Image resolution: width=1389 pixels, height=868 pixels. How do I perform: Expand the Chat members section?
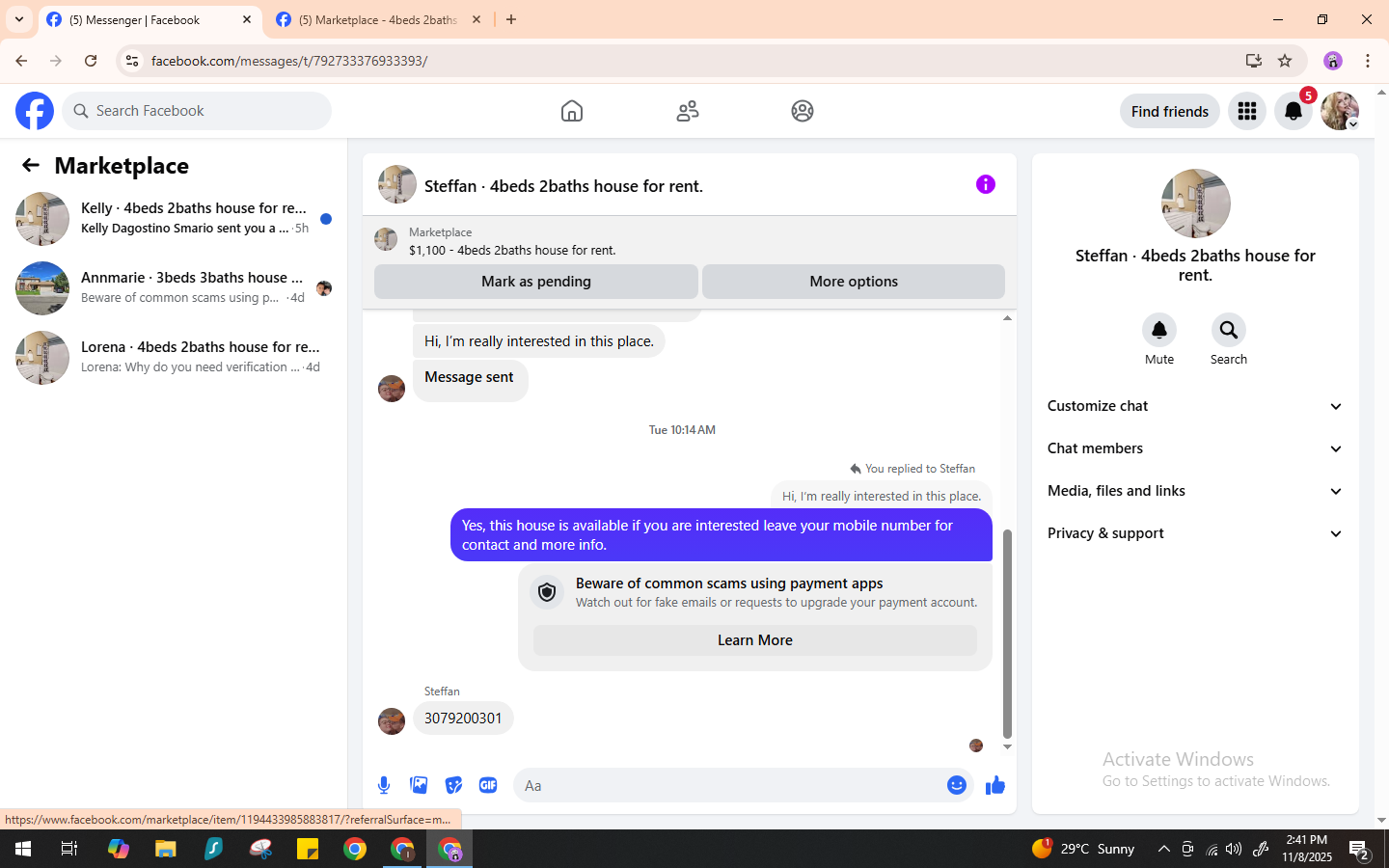[1195, 448]
